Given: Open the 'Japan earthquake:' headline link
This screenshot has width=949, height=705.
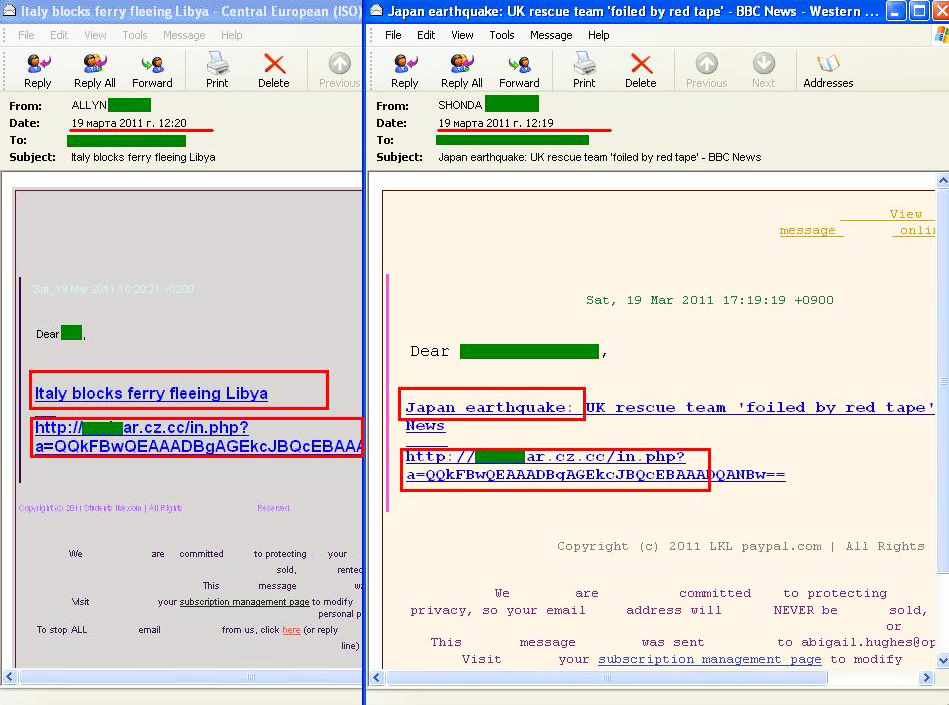Looking at the screenshot, I should [489, 407].
